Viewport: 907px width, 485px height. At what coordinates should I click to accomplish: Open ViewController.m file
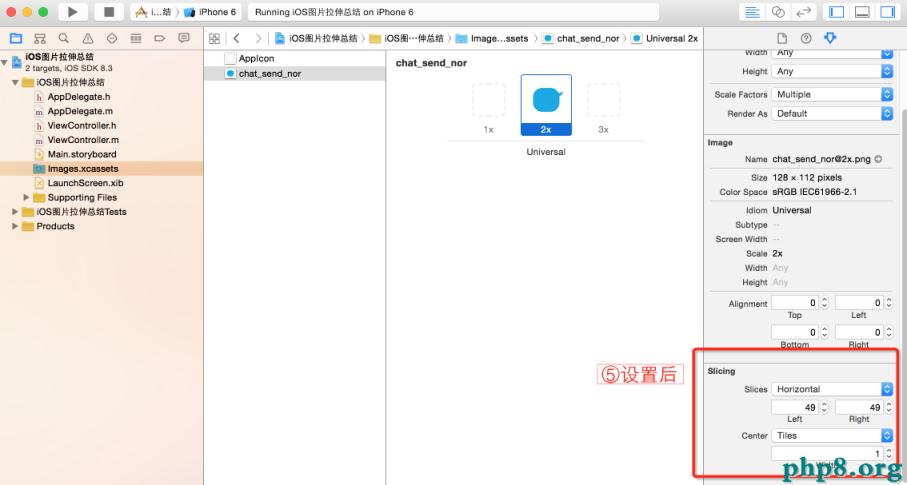pyautogui.click(x=83, y=140)
